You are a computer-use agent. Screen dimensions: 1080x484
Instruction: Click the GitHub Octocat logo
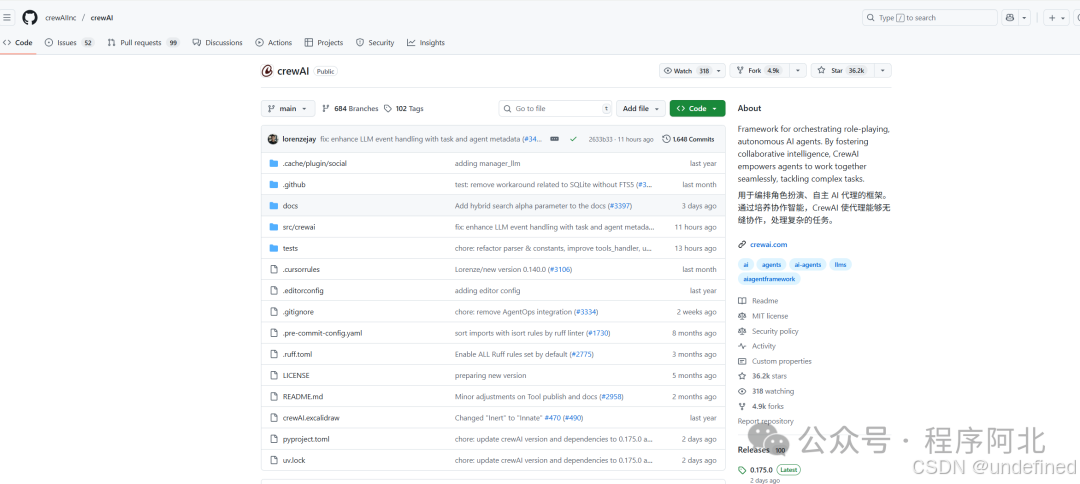(30, 18)
